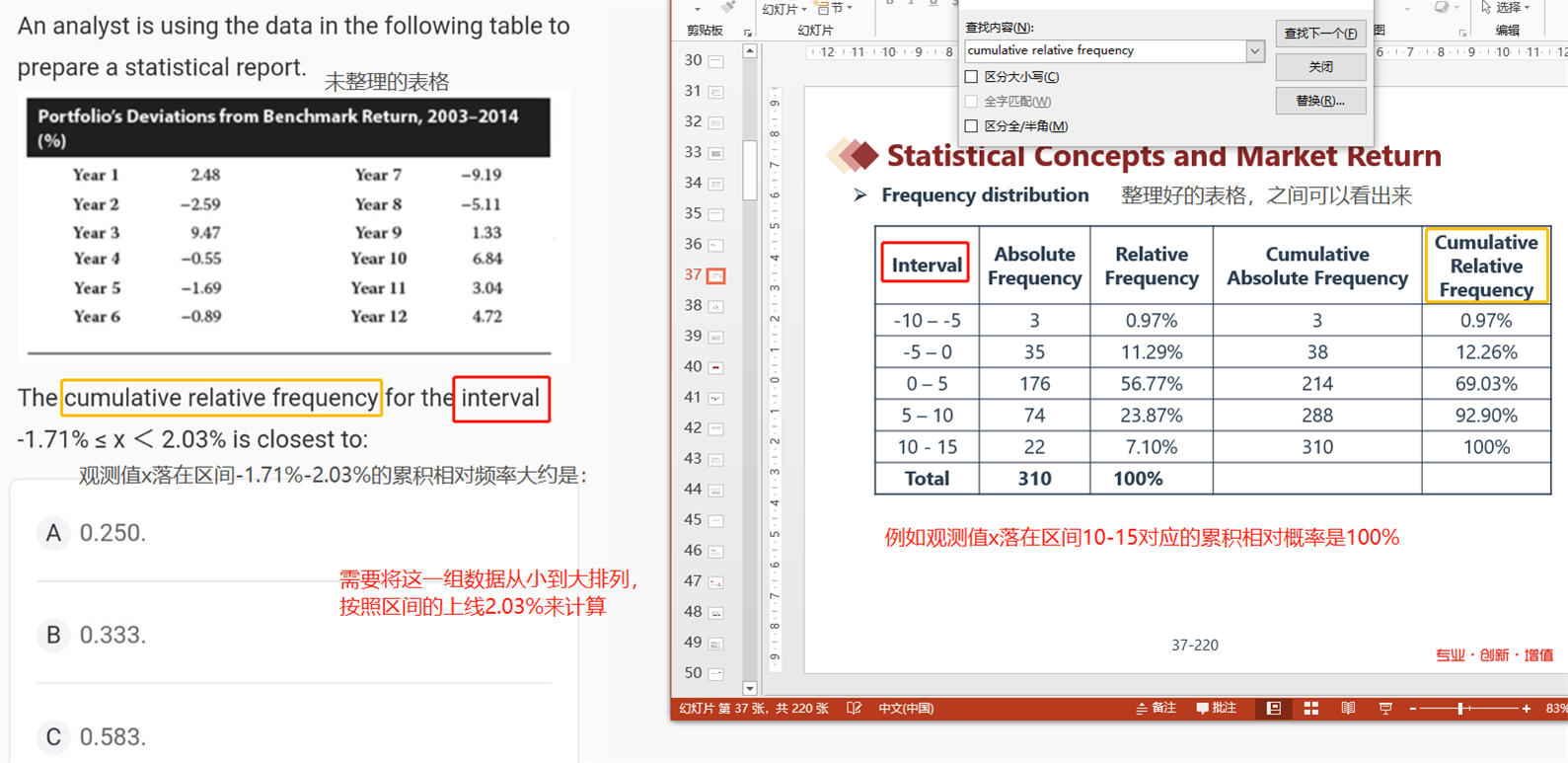Click the spell check icon in status bar

pos(855,709)
